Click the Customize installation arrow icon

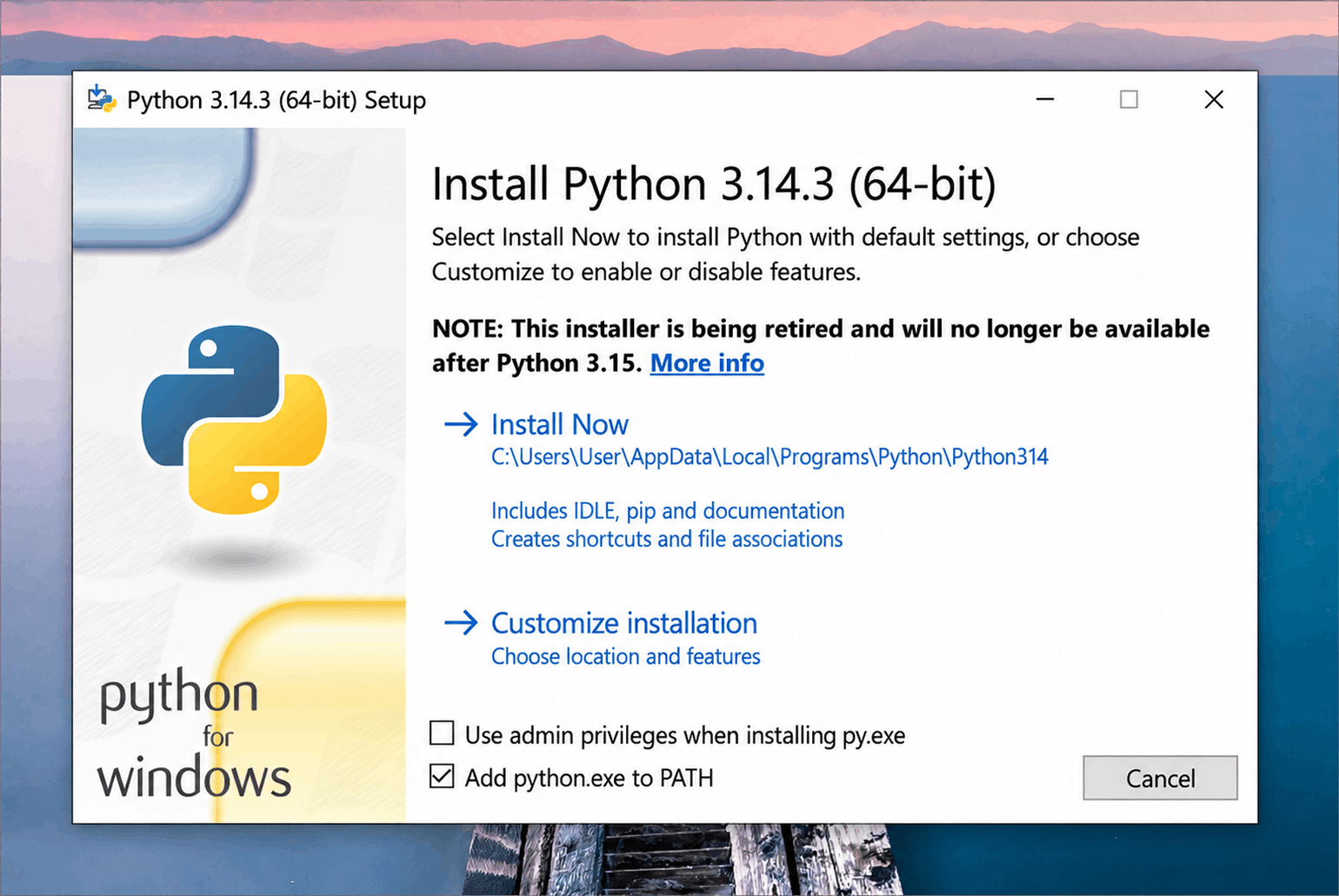click(461, 622)
